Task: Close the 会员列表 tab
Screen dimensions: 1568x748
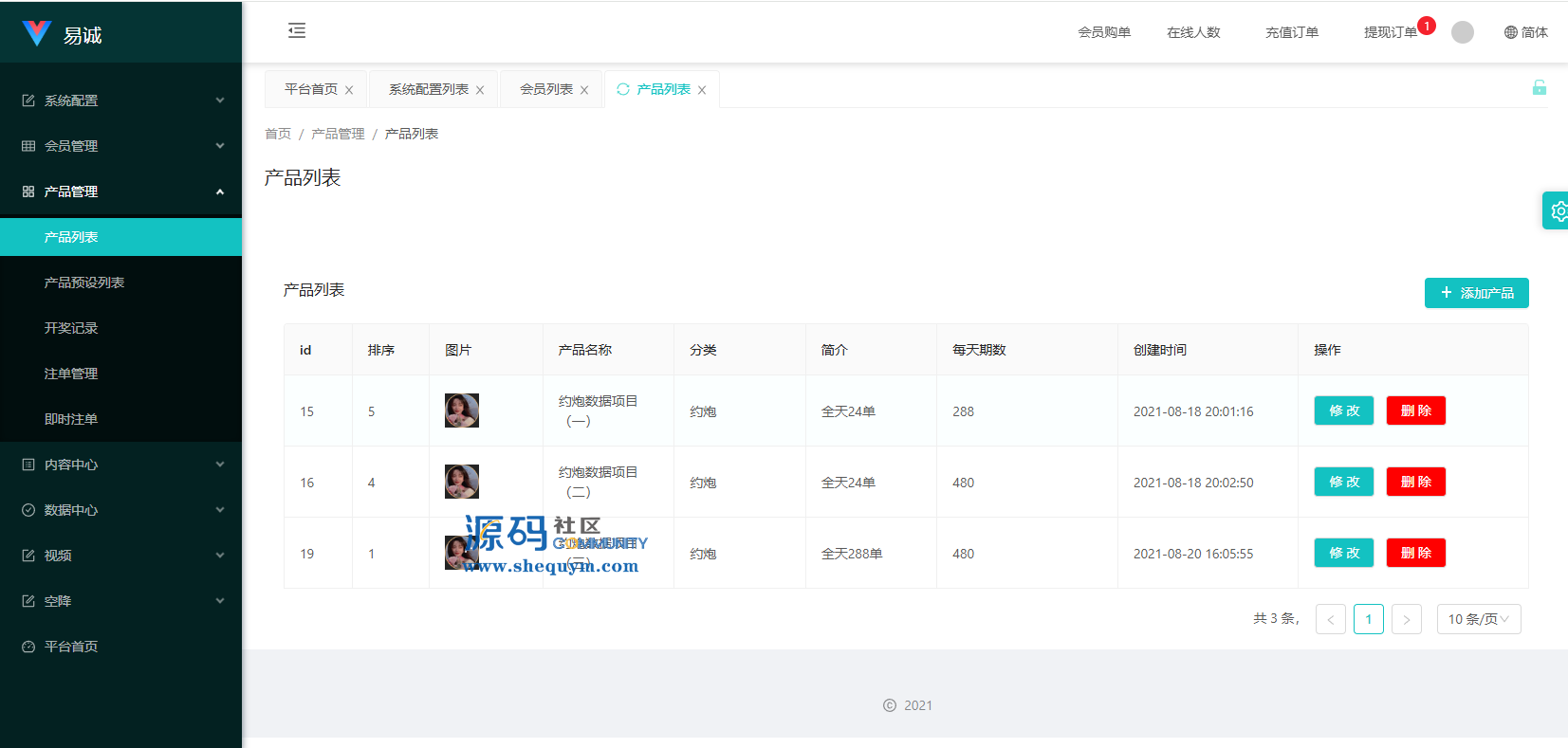Action: [584, 90]
